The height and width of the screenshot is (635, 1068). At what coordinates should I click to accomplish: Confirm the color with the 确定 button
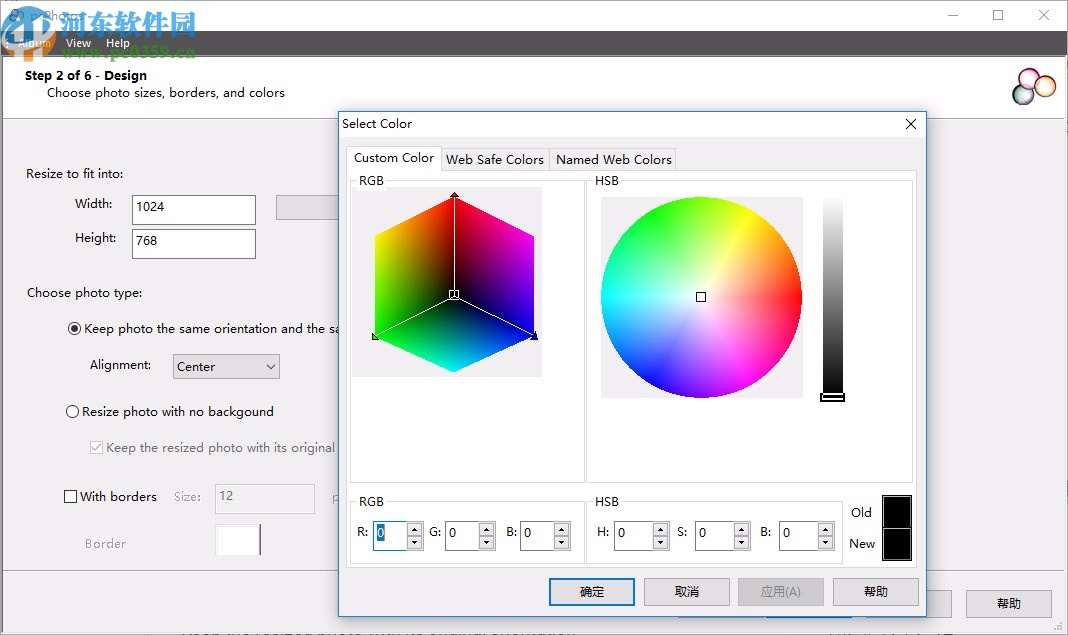click(591, 592)
